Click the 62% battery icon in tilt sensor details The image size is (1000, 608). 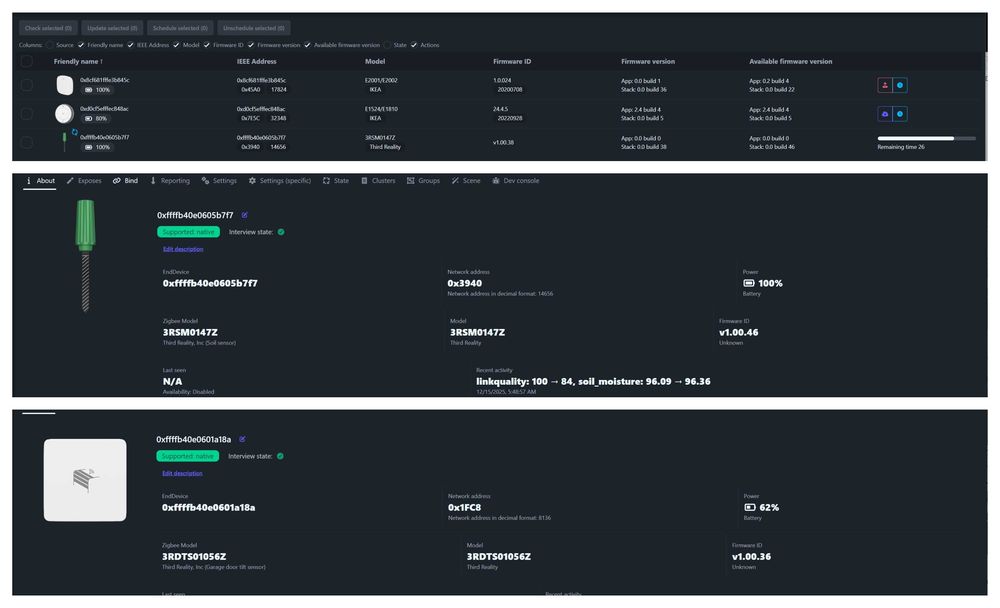(750, 507)
